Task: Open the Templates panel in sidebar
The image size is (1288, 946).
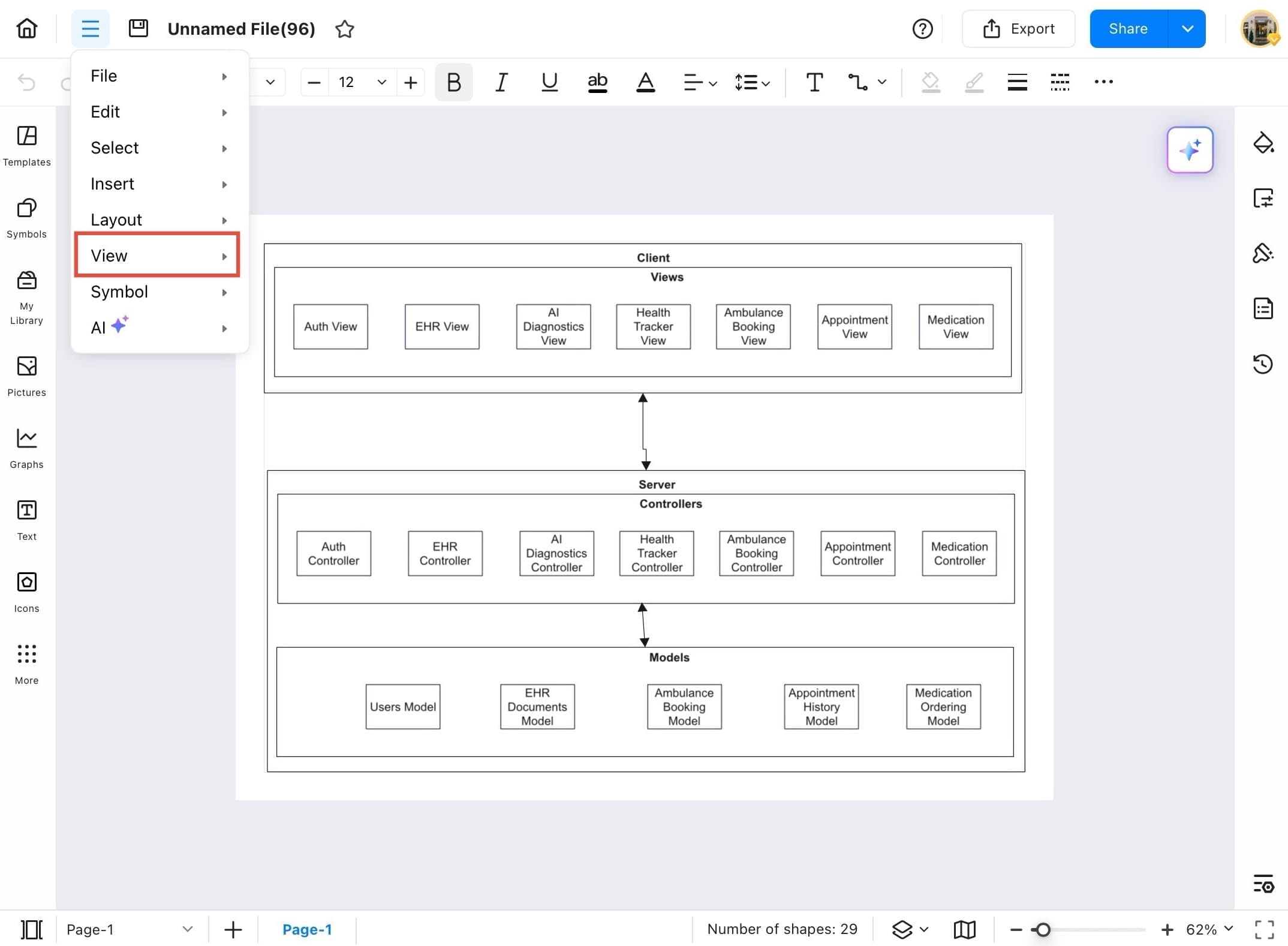Action: 26,145
